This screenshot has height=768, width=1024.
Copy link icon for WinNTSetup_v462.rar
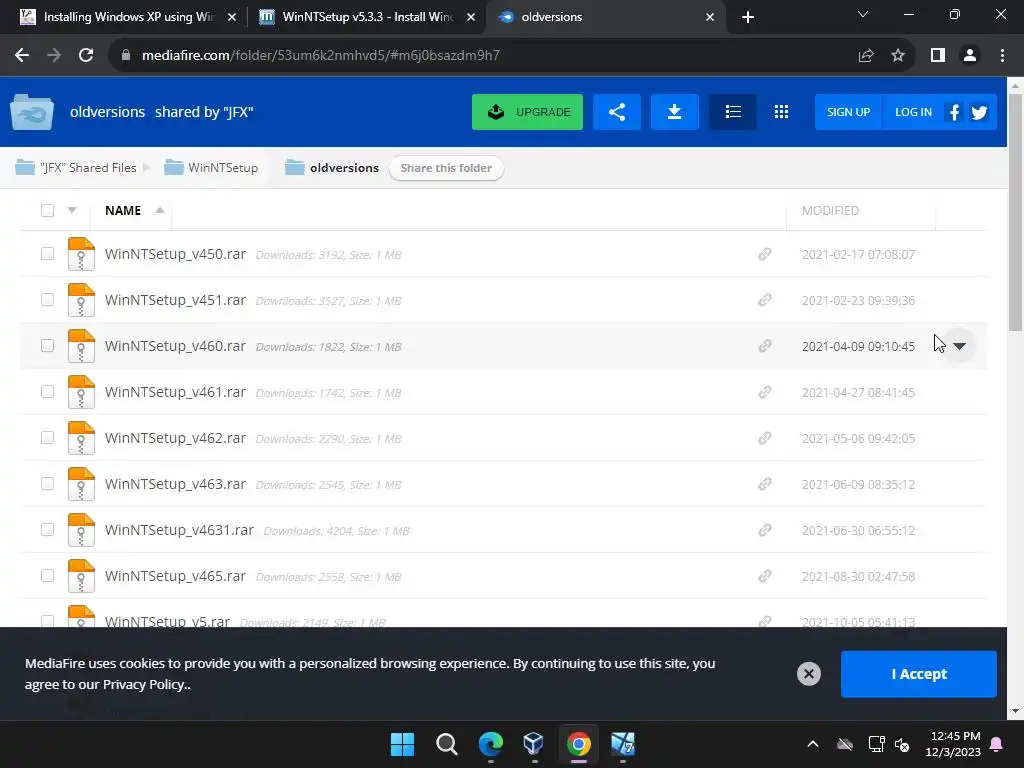click(x=765, y=438)
